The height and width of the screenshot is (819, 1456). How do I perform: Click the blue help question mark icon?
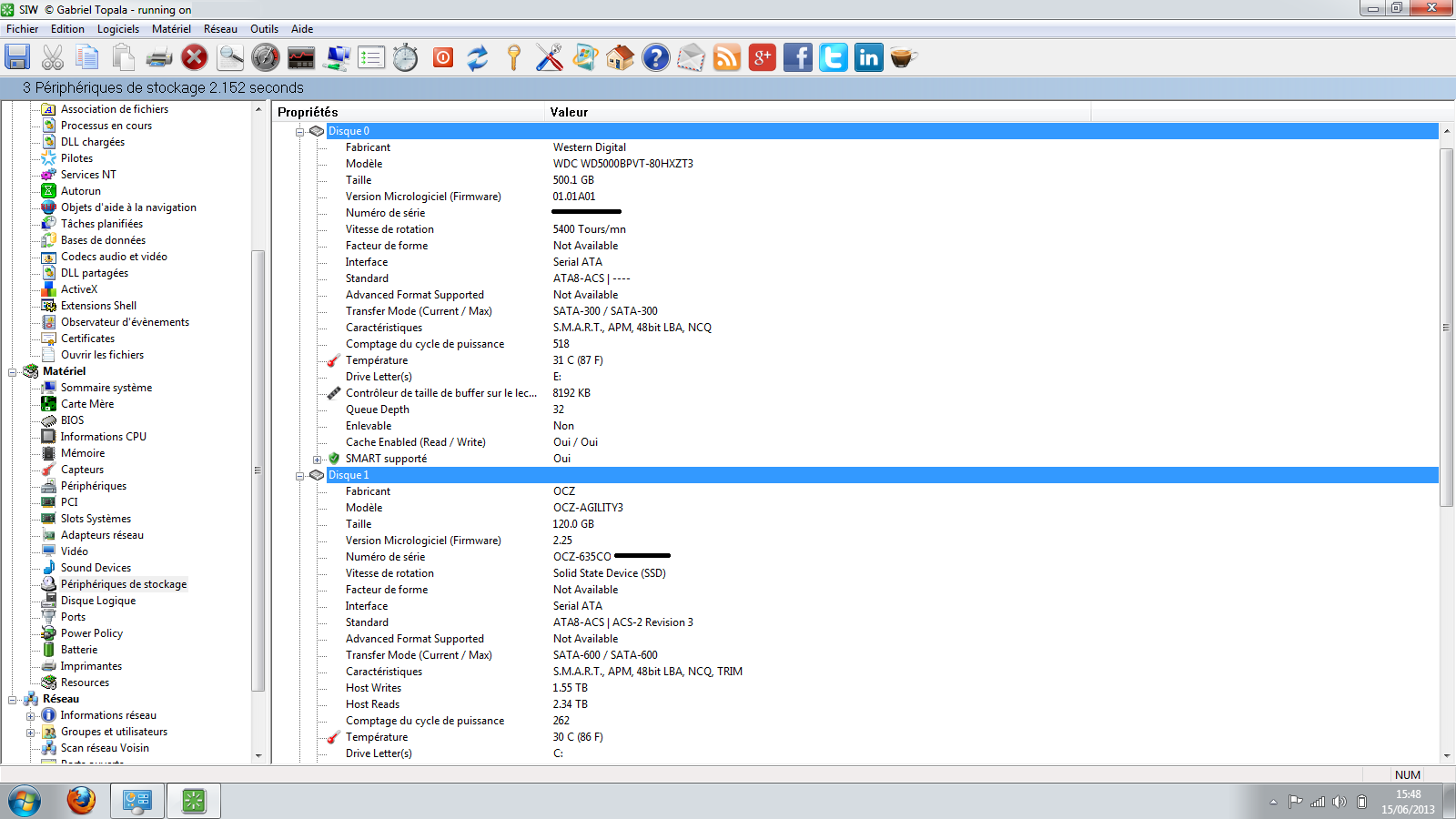point(655,57)
